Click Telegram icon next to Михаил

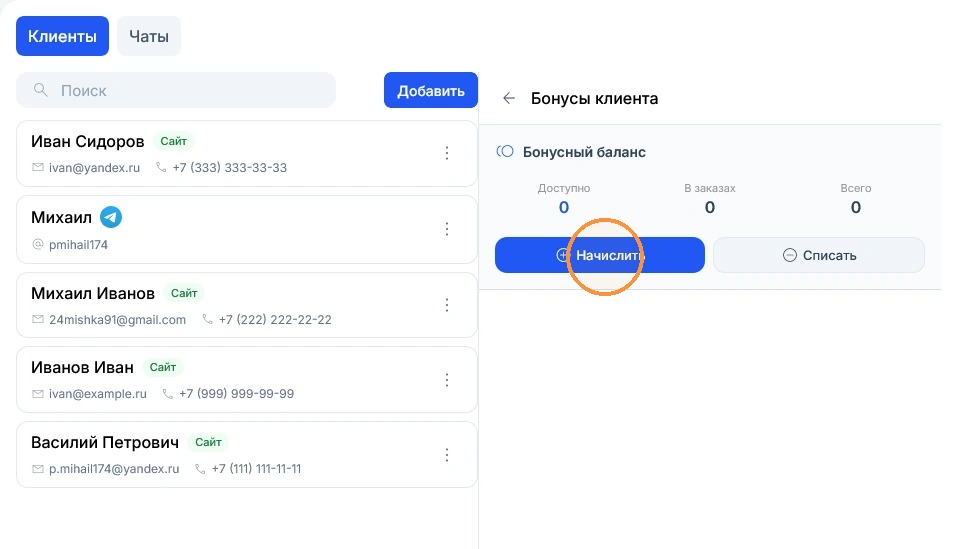[111, 217]
